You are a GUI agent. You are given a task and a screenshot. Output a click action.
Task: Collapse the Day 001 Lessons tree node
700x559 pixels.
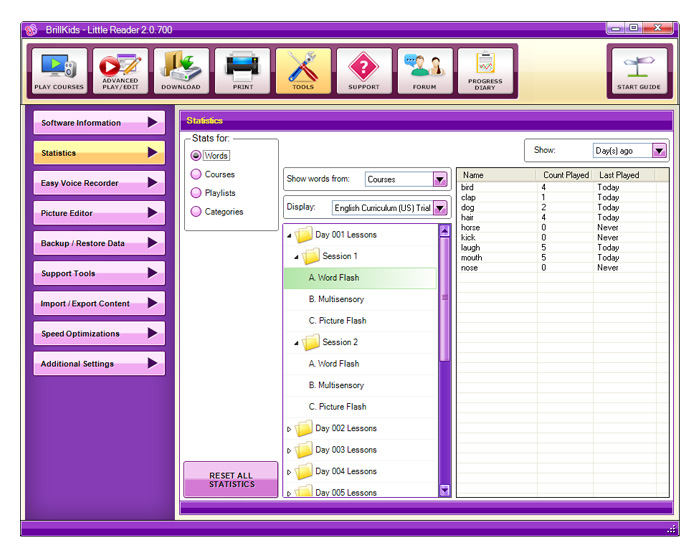click(x=289, y=235)
